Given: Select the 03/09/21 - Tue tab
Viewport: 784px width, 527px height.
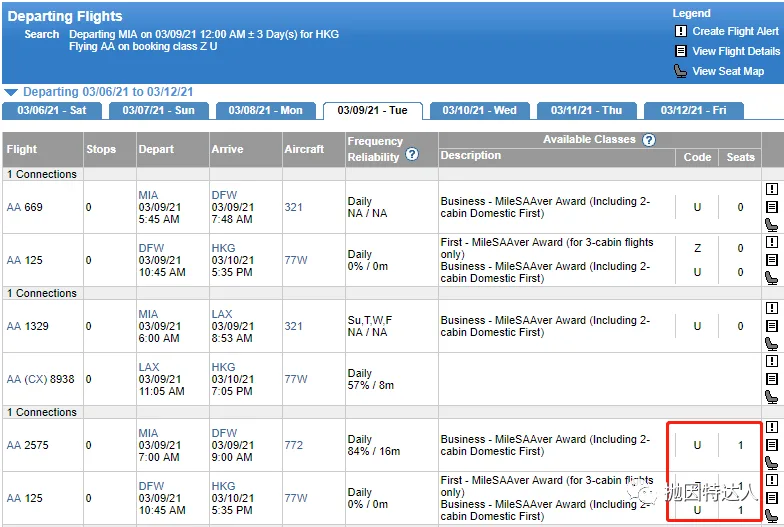Looking at the screenshot, I should (x=372, y=110).
